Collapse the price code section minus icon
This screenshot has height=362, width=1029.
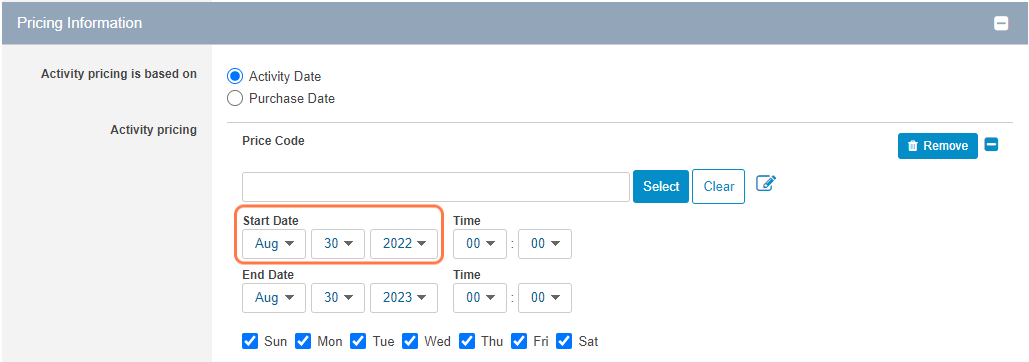[x=992, y=145]
